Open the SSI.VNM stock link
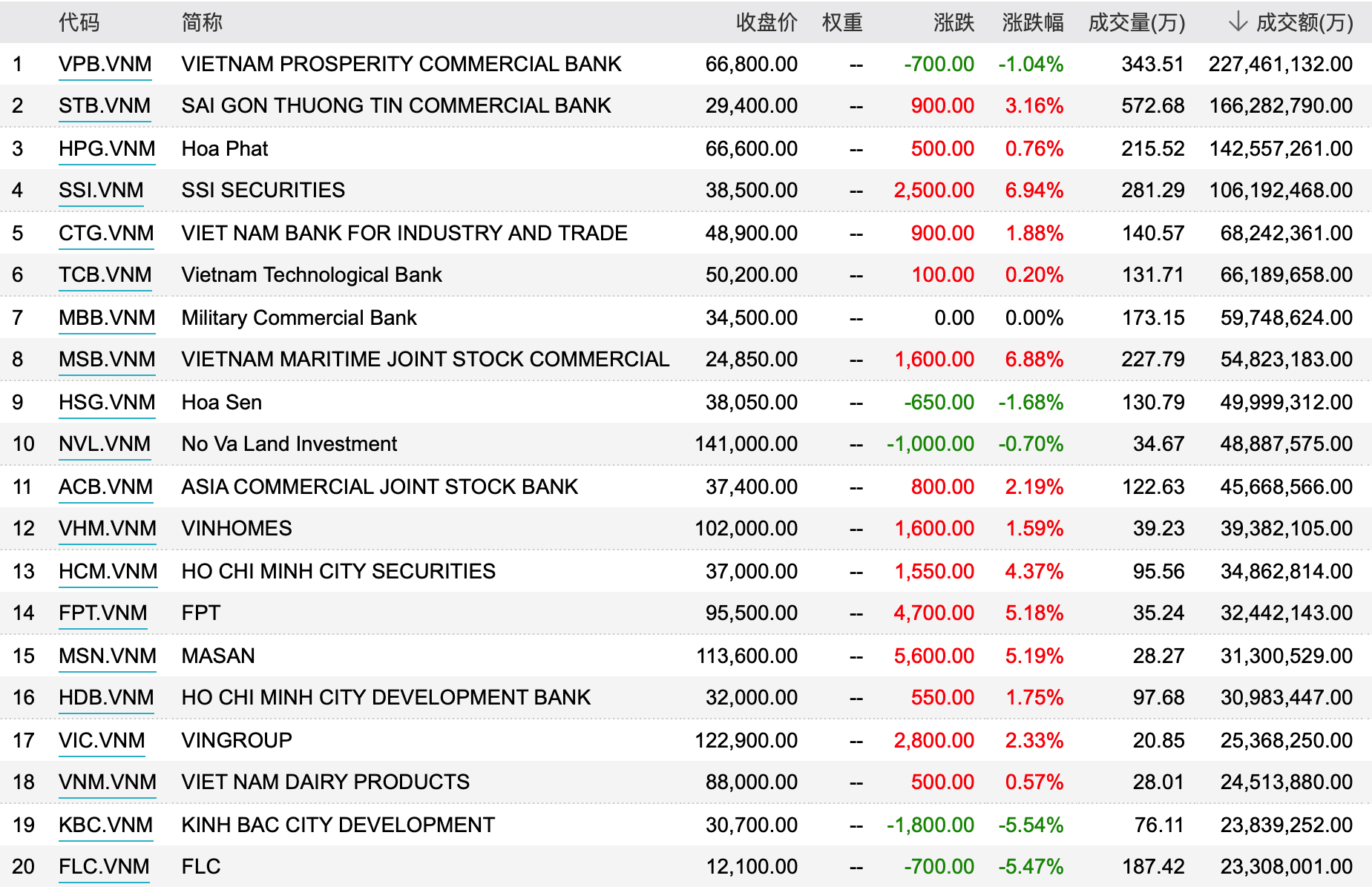The height and width of the screenshot is (887, 1372). [x=101, y=191]
